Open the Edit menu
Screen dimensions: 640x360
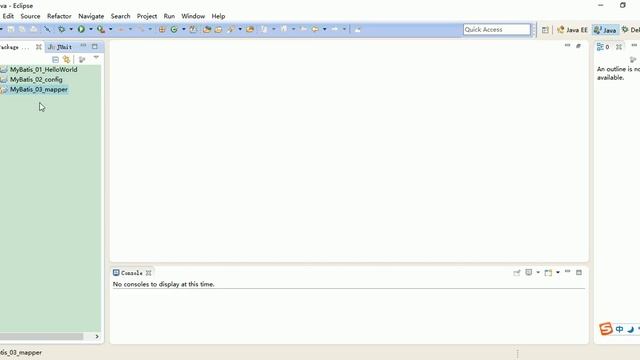[8, 16]
